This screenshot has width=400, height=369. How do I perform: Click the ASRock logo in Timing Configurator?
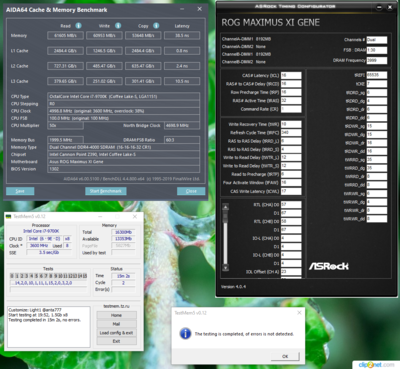click(x=329, y=266)
